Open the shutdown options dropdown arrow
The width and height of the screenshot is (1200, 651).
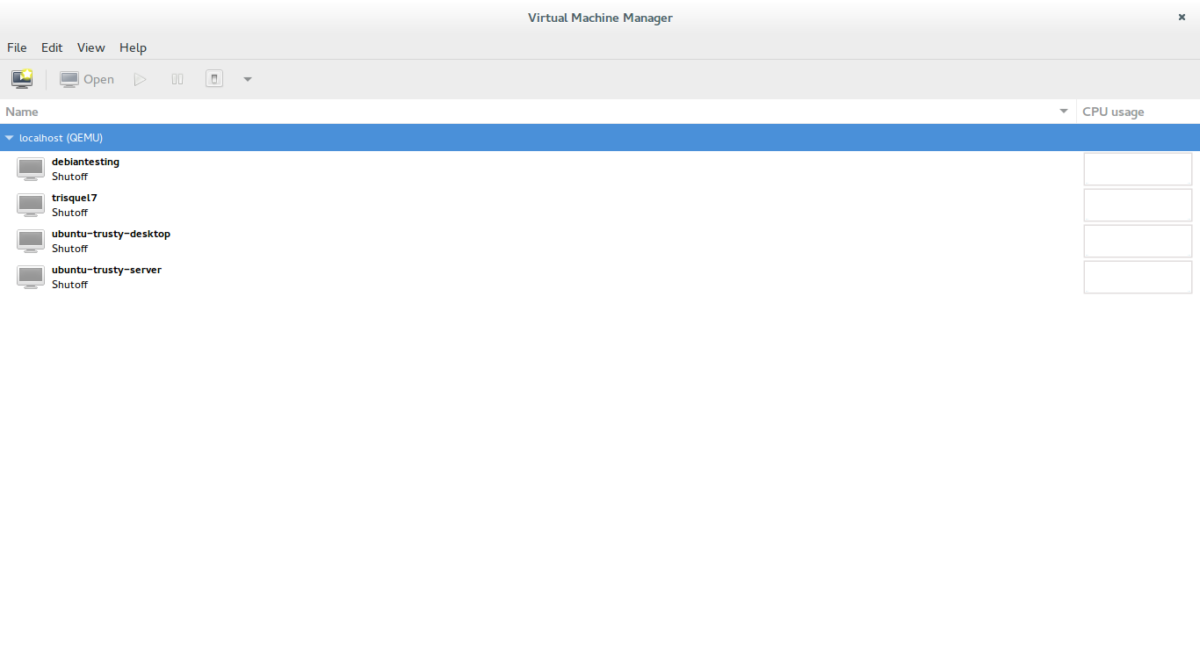pos(248,79)
